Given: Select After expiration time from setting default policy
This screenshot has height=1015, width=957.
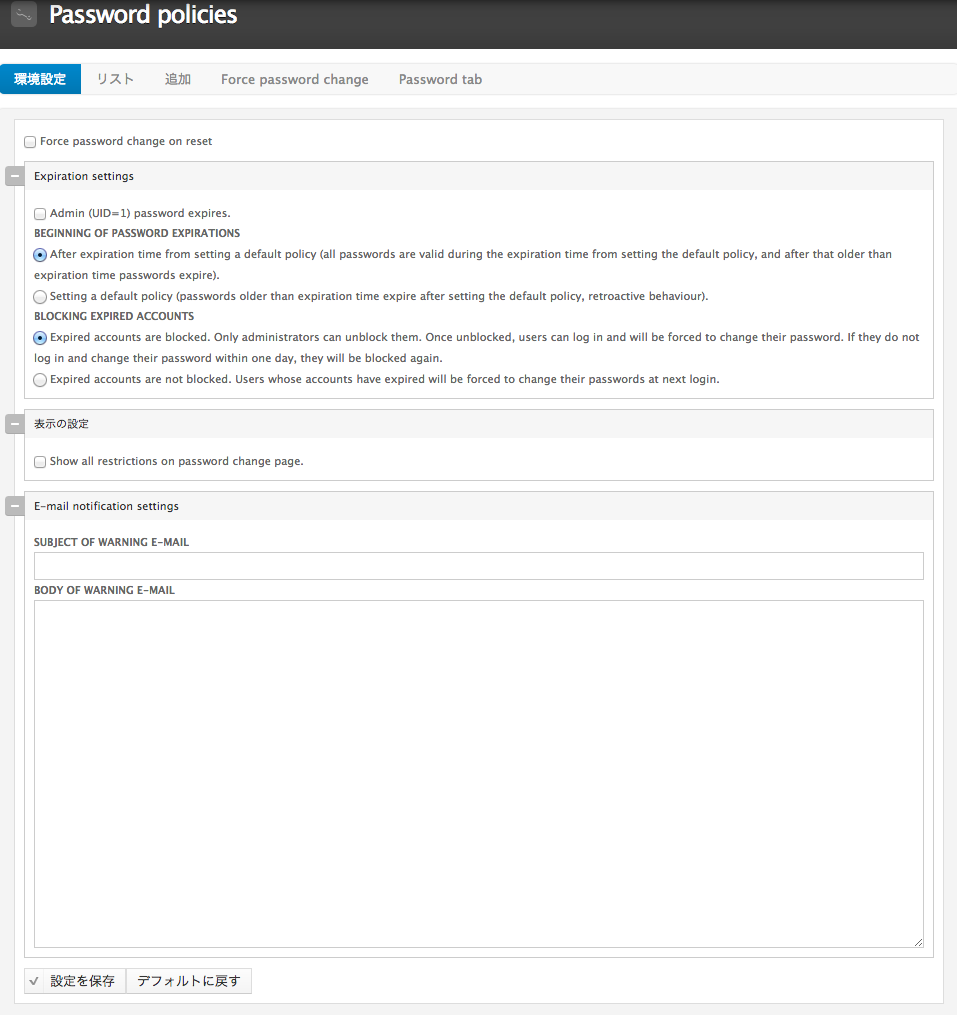Looking at the screenshot, I should click(x=40, y=255).
